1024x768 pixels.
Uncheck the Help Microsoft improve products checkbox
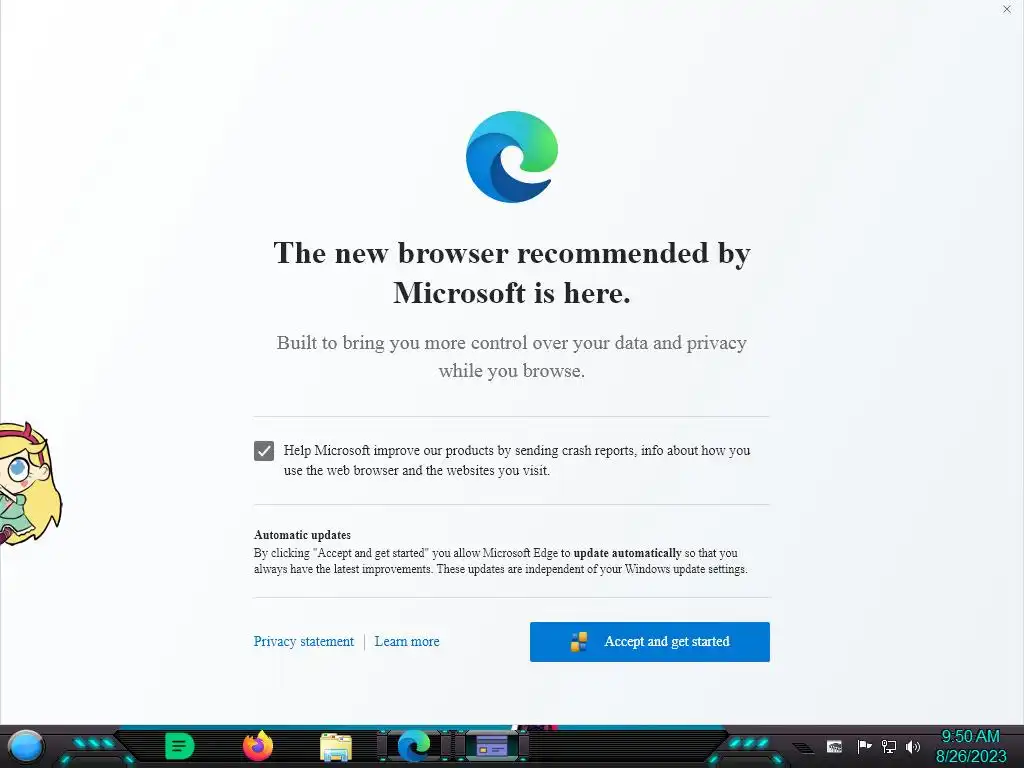click(264, 451)
